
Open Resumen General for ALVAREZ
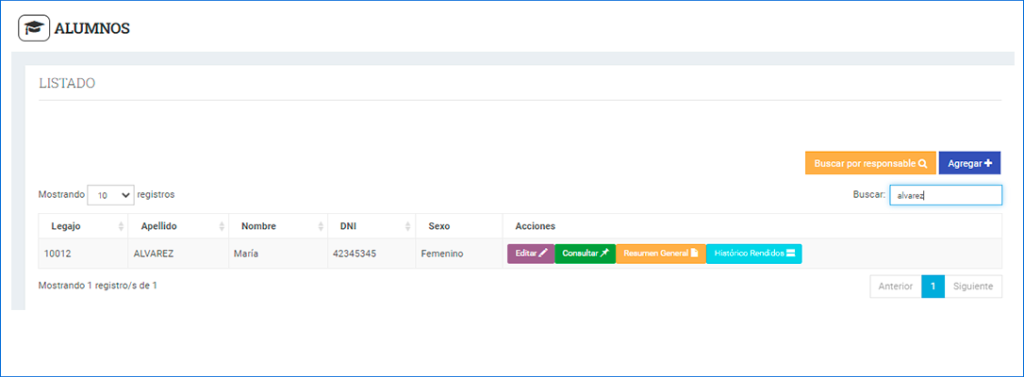(x=661, y=254)
